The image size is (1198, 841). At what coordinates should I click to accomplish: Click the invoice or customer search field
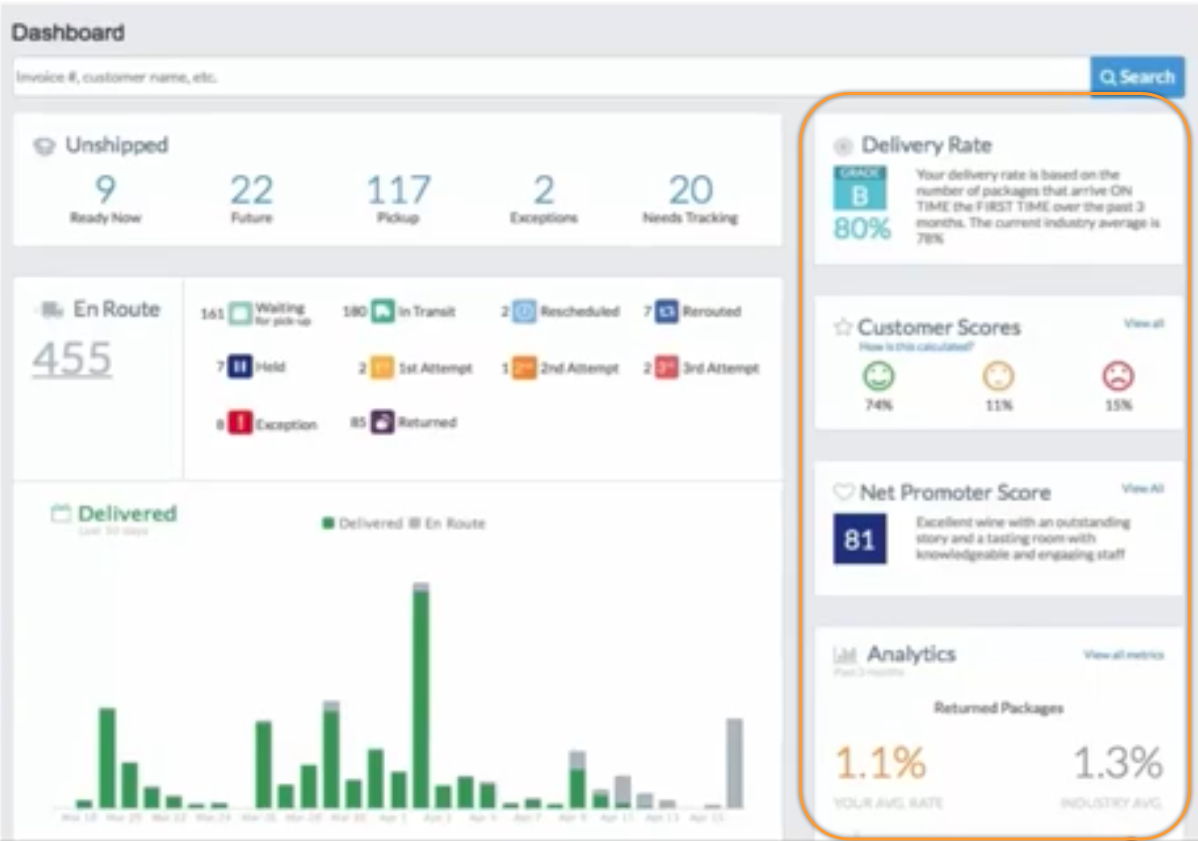click(x=550, y=77)
